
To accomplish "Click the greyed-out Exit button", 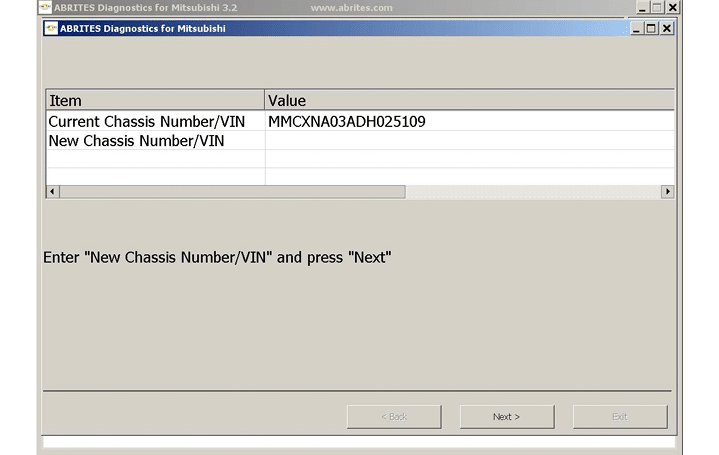I will pyautogui.click(x=619, y=416).
